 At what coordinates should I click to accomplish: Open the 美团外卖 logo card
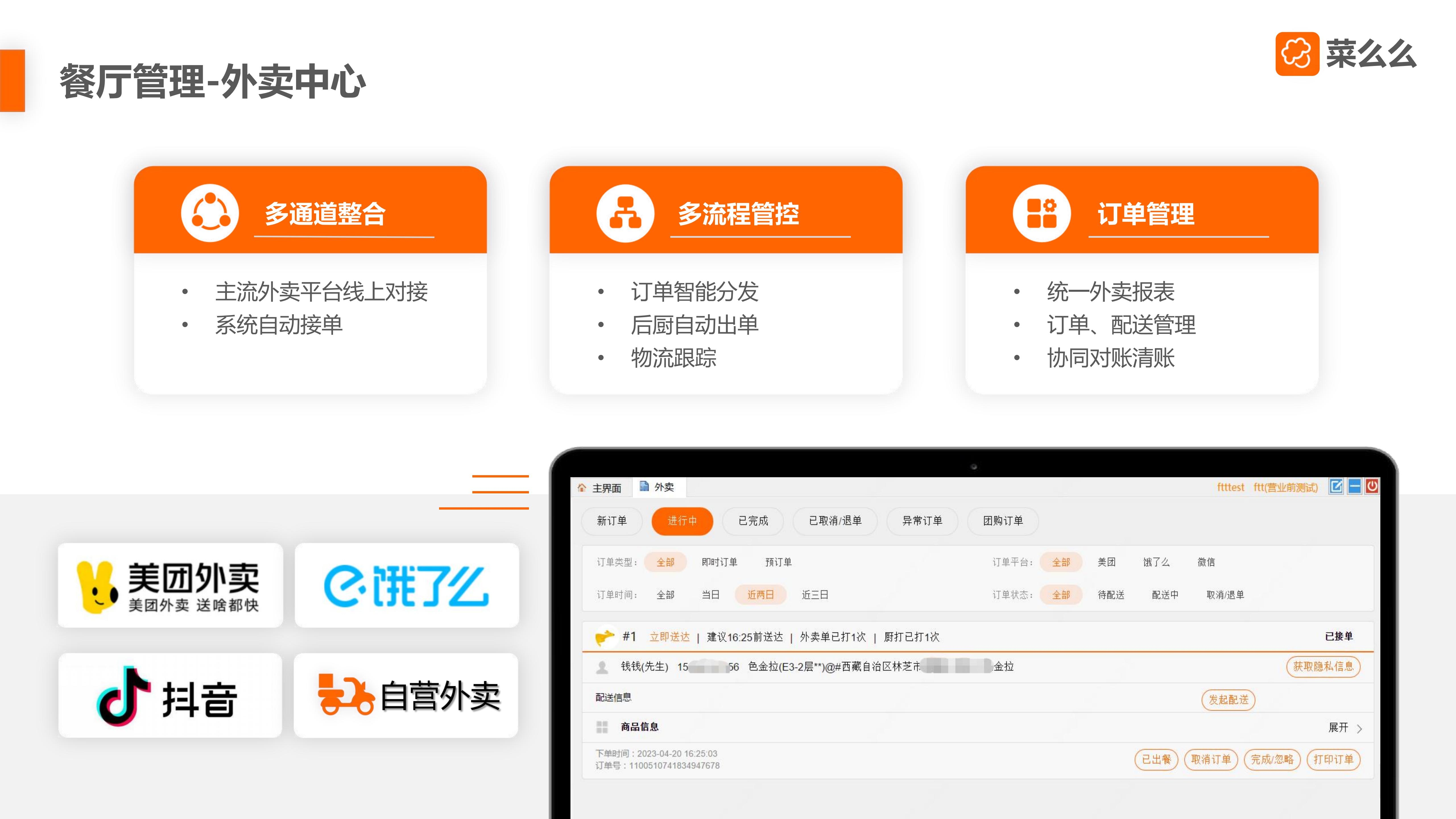tap(170, 585)
